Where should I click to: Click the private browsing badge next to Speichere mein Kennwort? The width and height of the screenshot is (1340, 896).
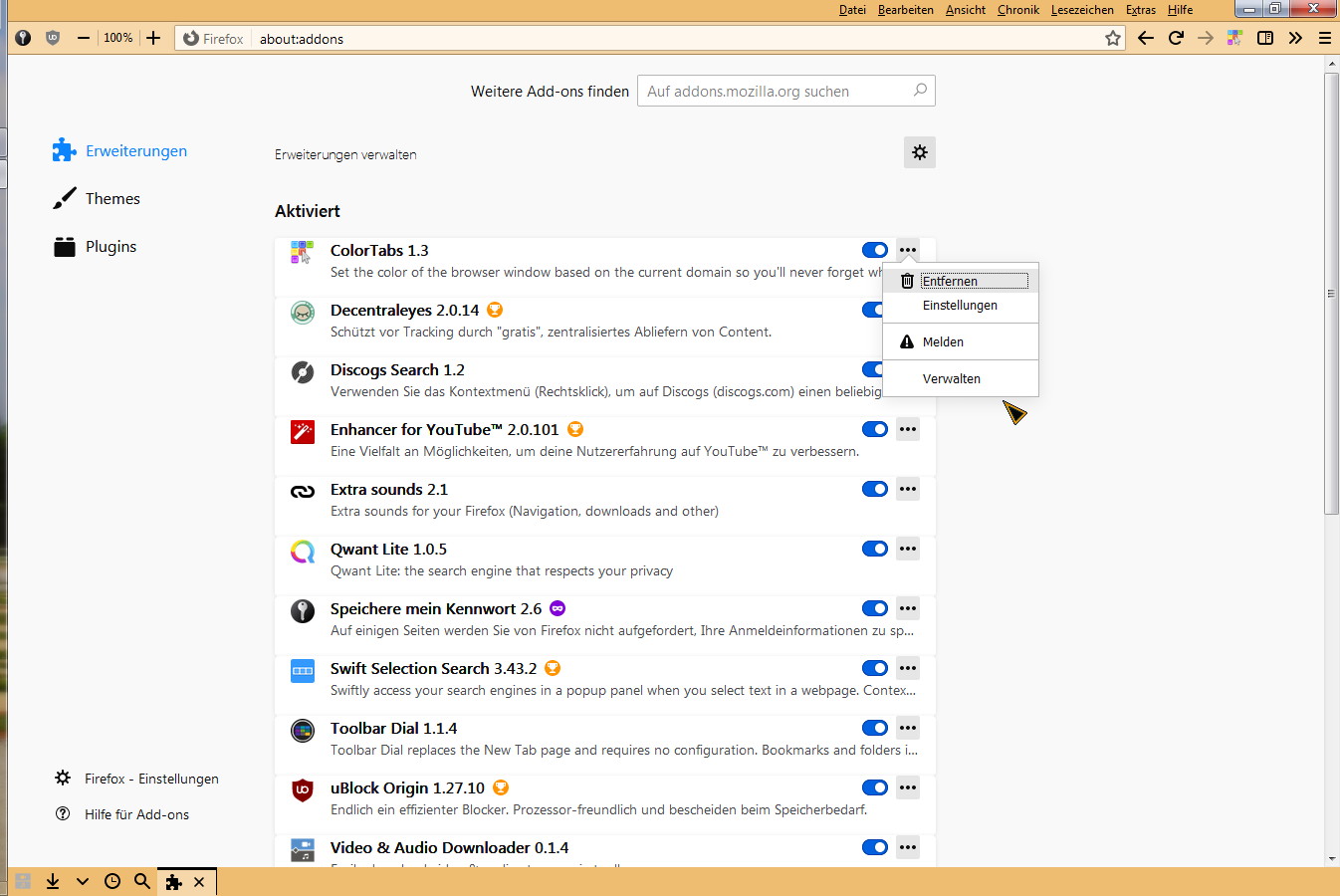[x=558, y=608]
